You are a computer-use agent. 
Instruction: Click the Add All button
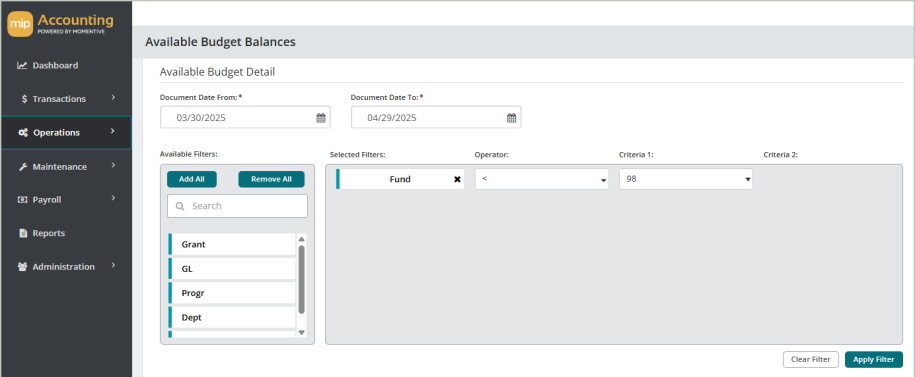pyautogui.click(x=191, y=179)
